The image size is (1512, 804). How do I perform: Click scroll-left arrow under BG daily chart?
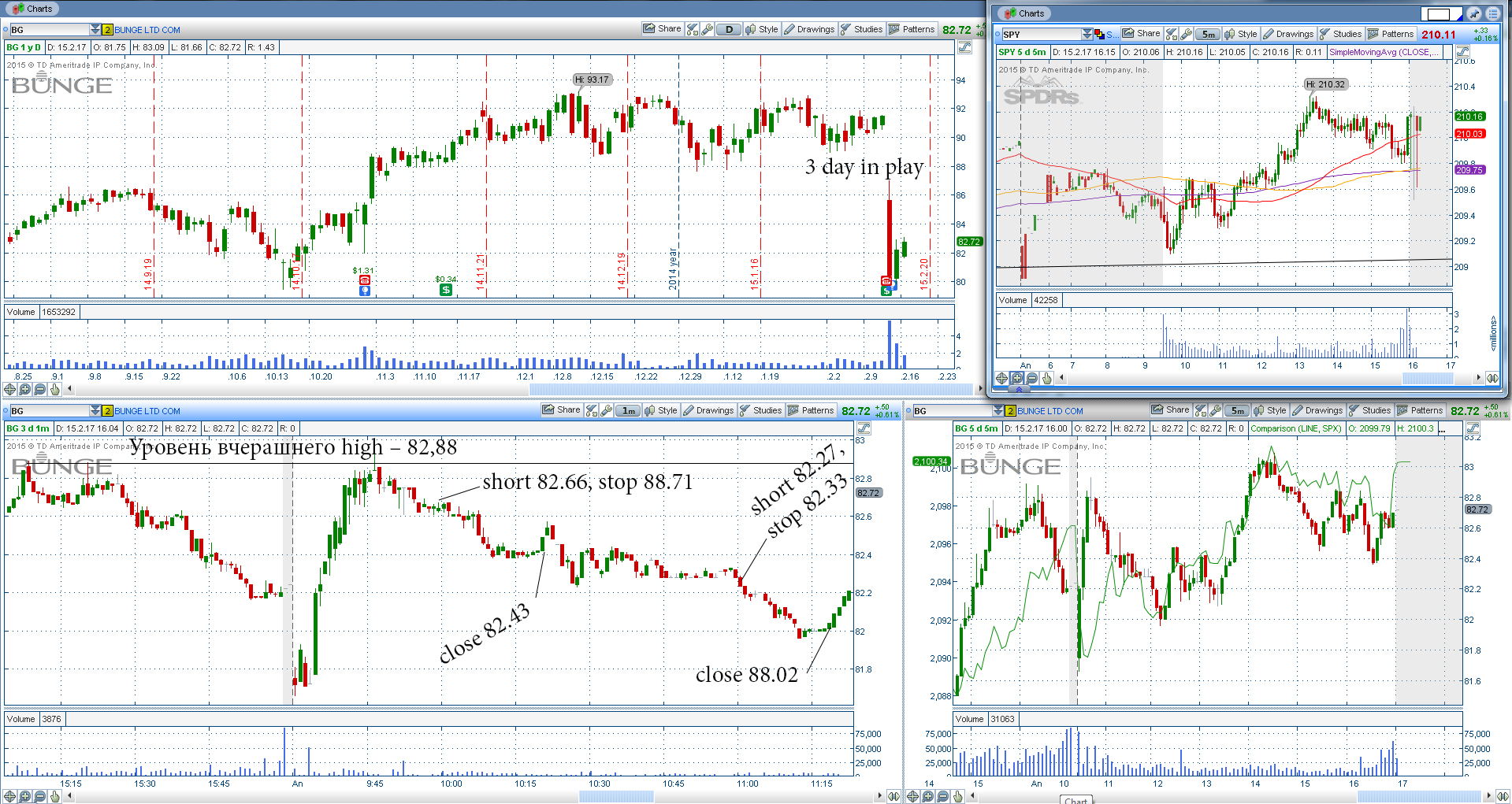70,389
